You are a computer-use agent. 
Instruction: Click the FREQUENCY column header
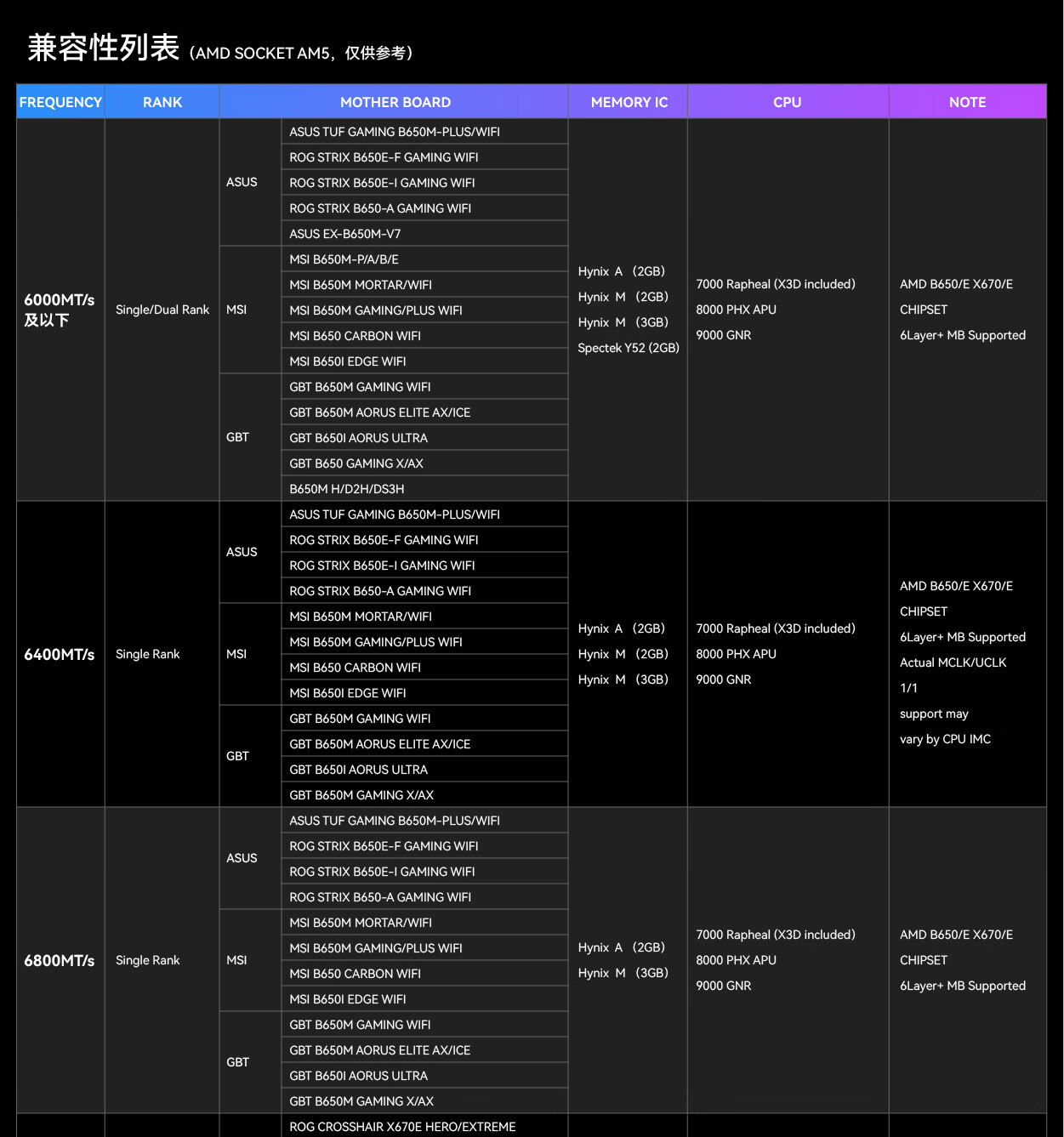point(60,101)
